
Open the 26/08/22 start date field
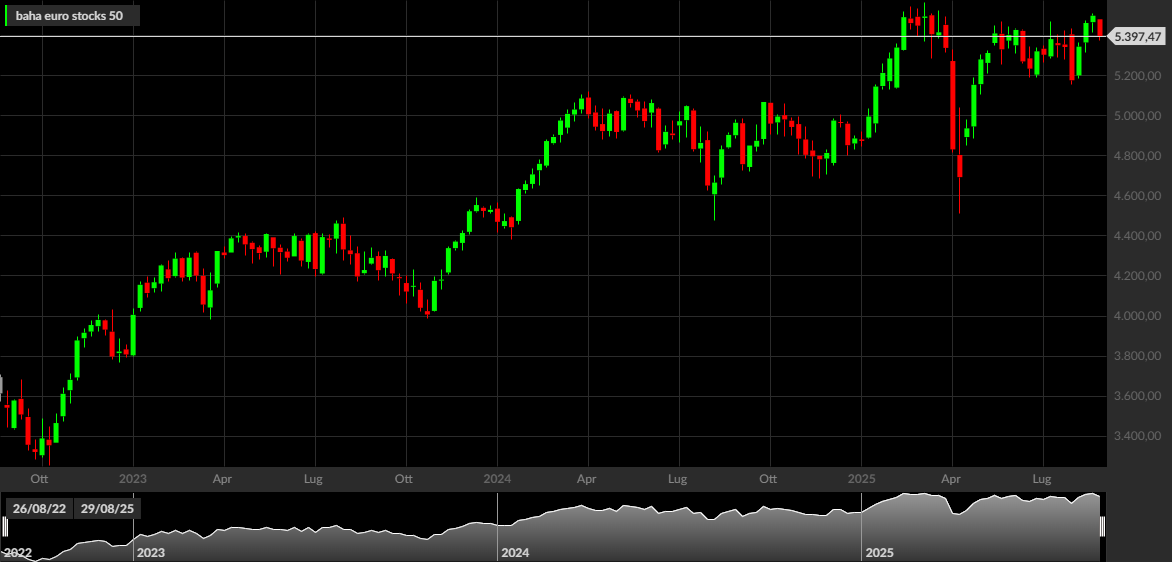39,509
